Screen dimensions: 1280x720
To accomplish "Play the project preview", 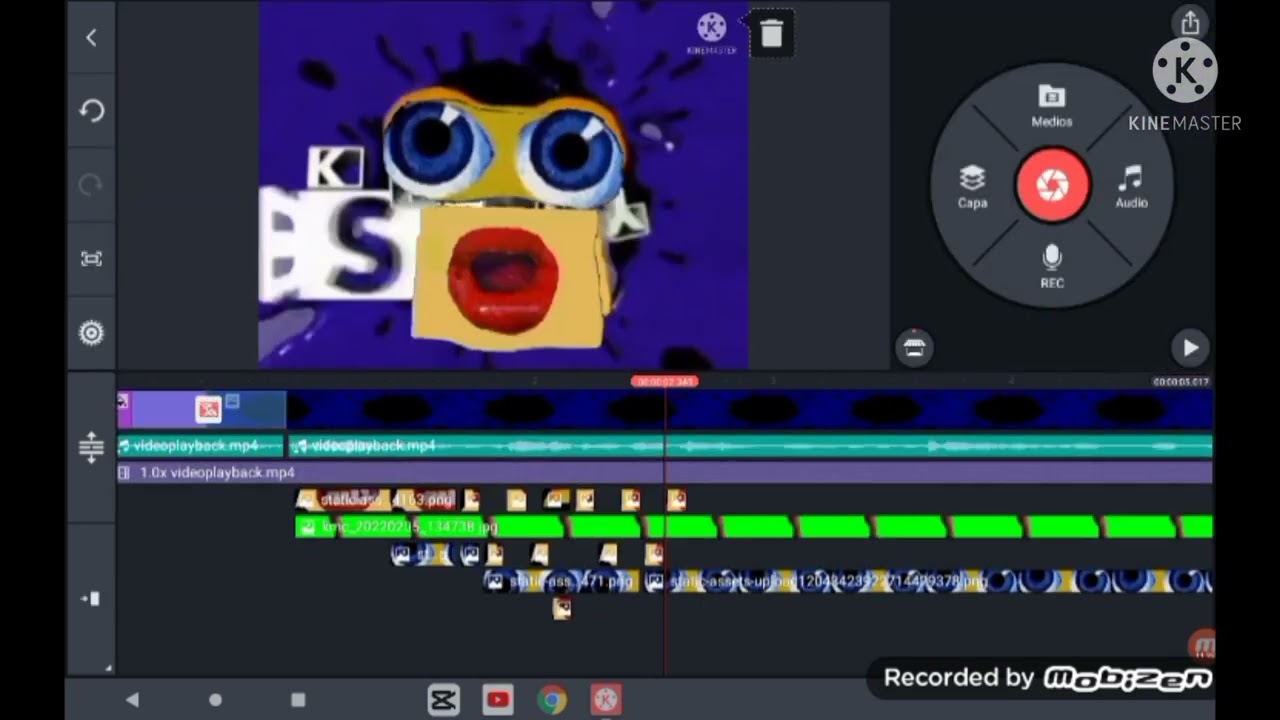I will pyautogui.click(x=1190, y=347).
